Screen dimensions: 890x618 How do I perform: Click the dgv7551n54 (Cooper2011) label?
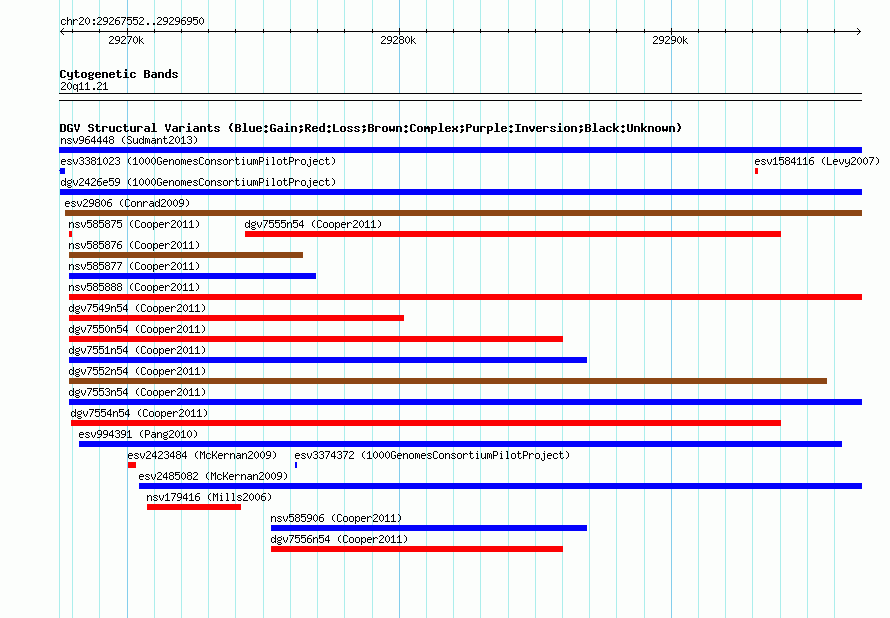pyautogui.click(x=137, y=350)
